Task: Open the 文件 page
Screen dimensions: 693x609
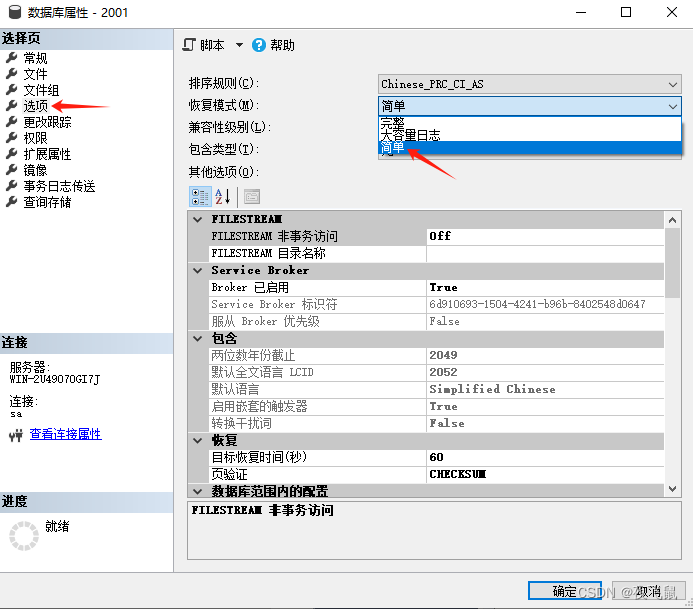Action: (35, 74)
